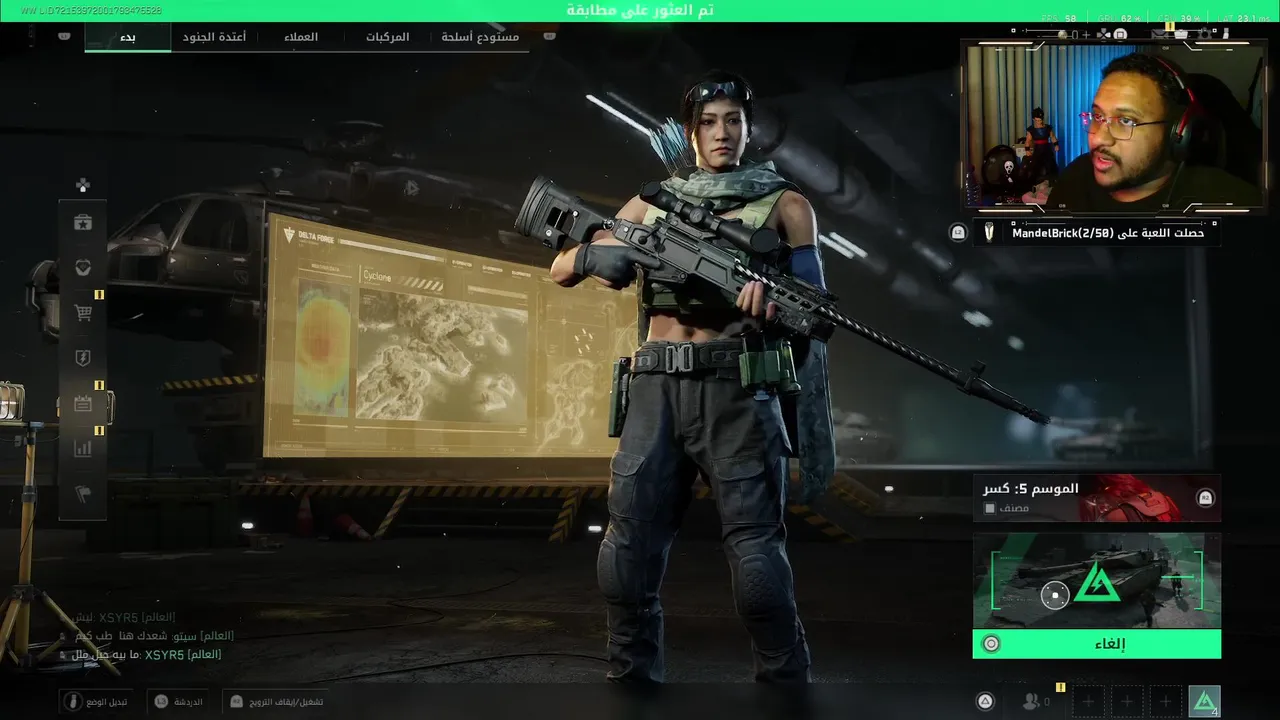Open the shopping cart store icon

tap(83, 313)
